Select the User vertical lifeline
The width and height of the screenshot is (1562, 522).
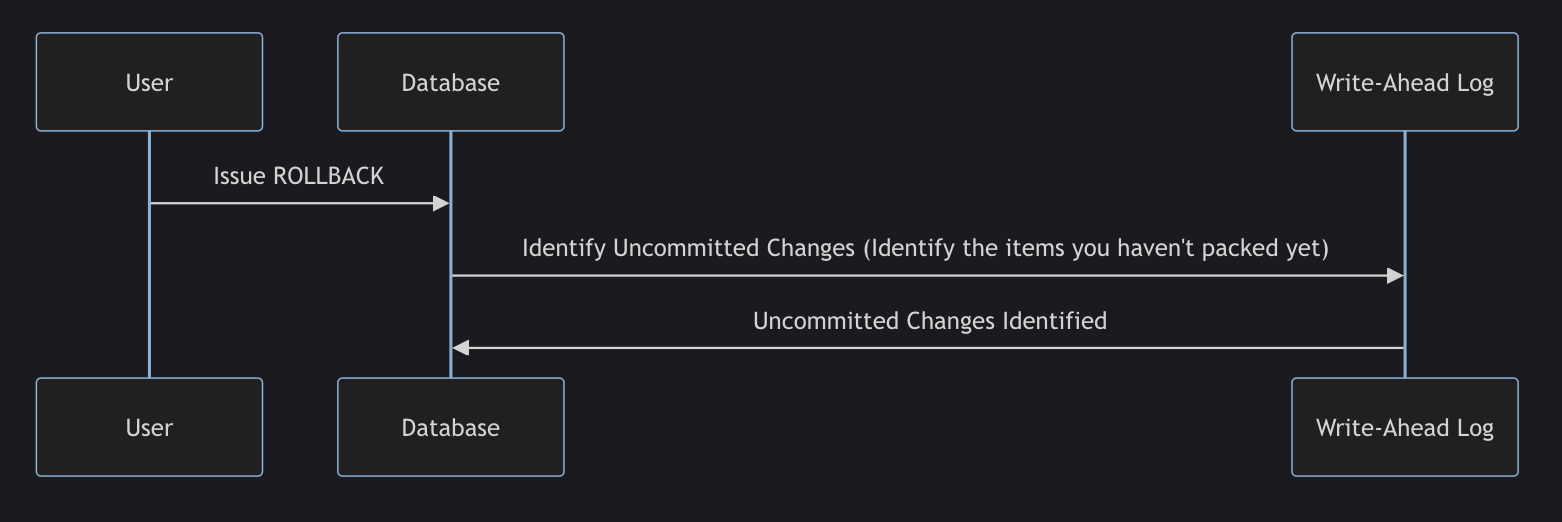pyautogui.click(x=149, y=290)
